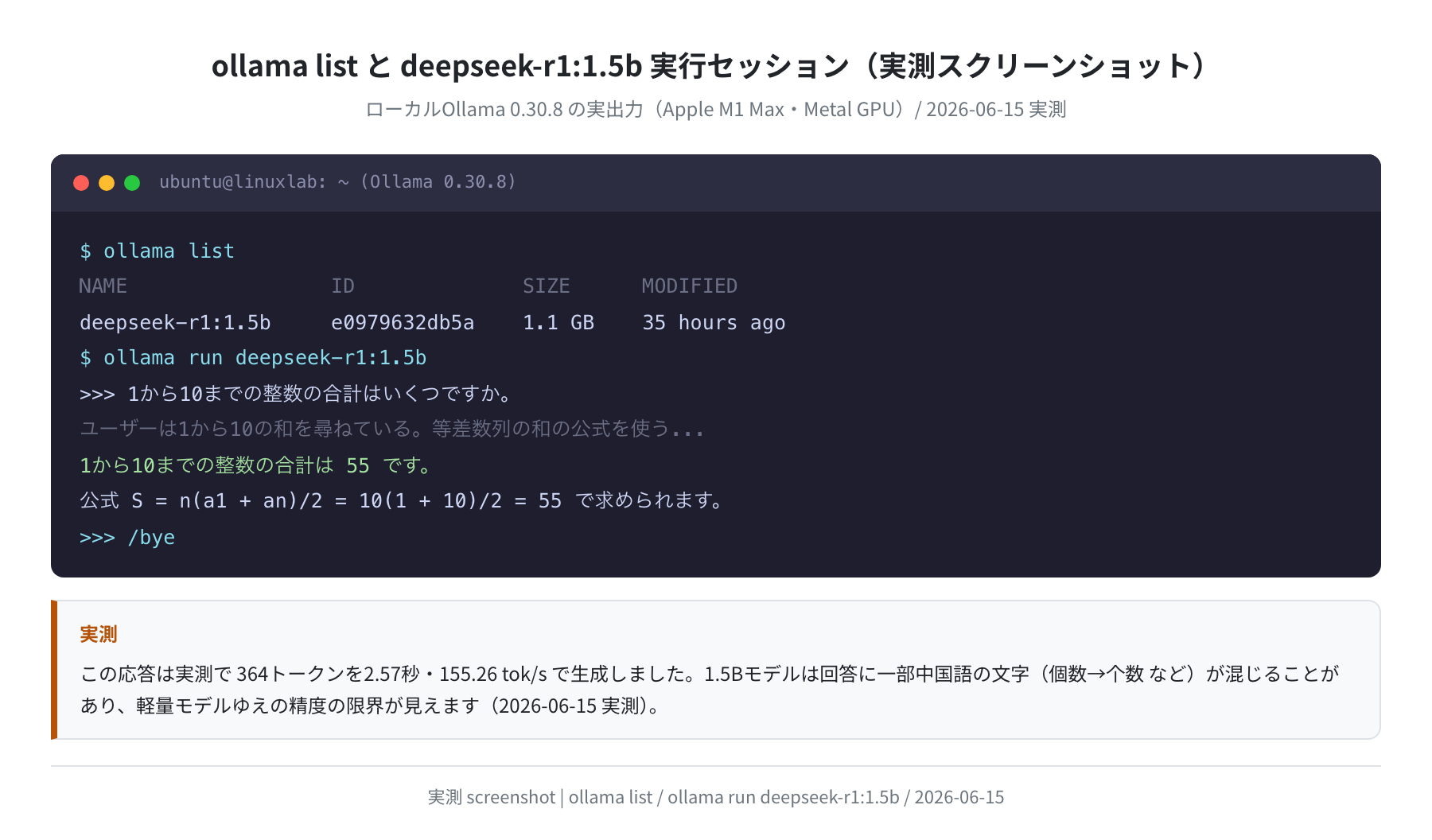Viewport: 1432px width, 840px height.
Task: Click the SIZE column header
Action: [x=546, y=286]
